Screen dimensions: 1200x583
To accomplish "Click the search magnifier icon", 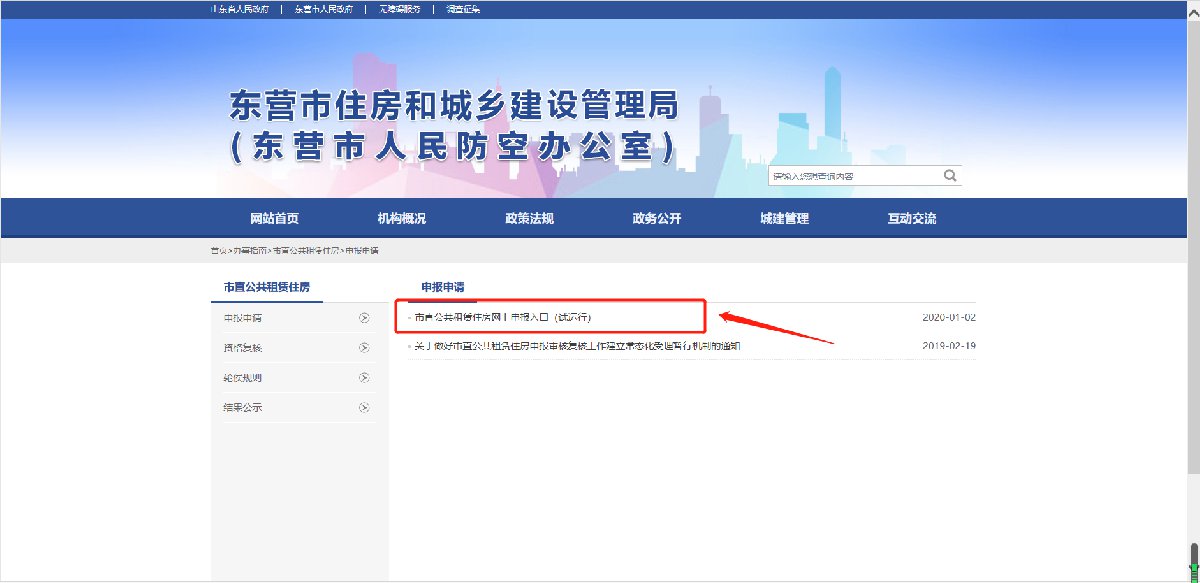I will (949, 176).
